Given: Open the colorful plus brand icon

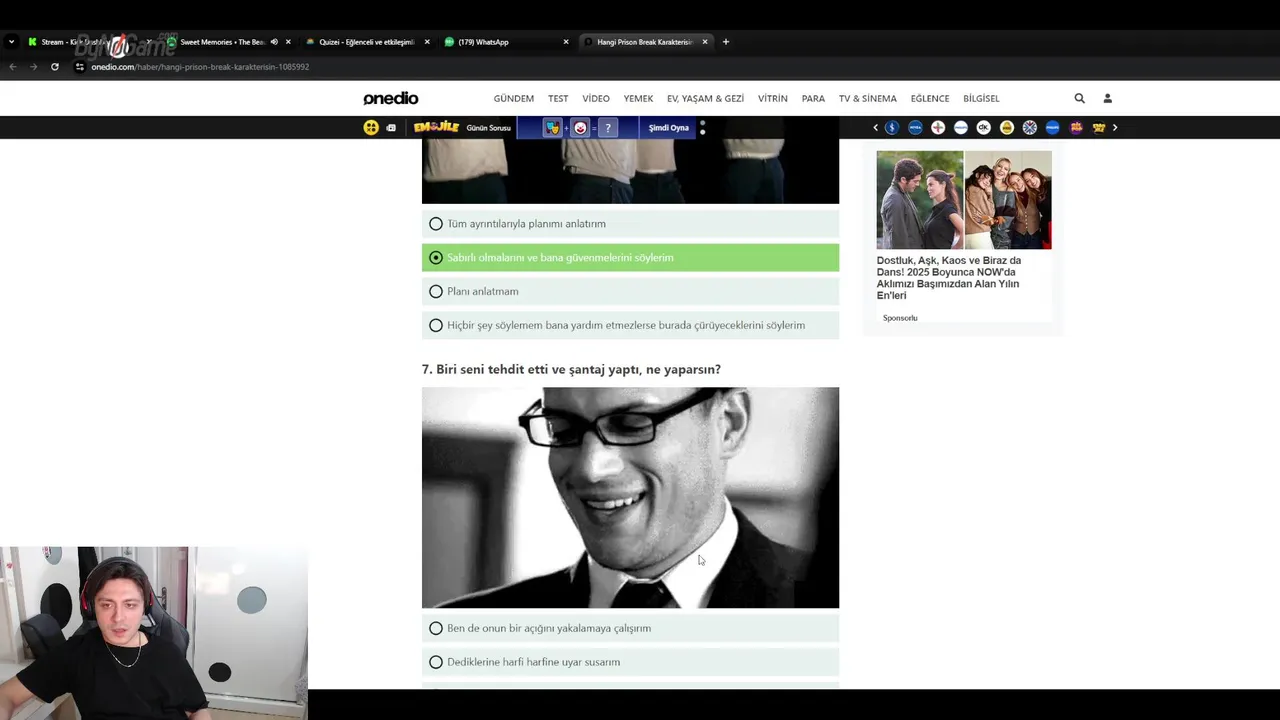Looking at the screenshot, I should (x=938, y=128).
